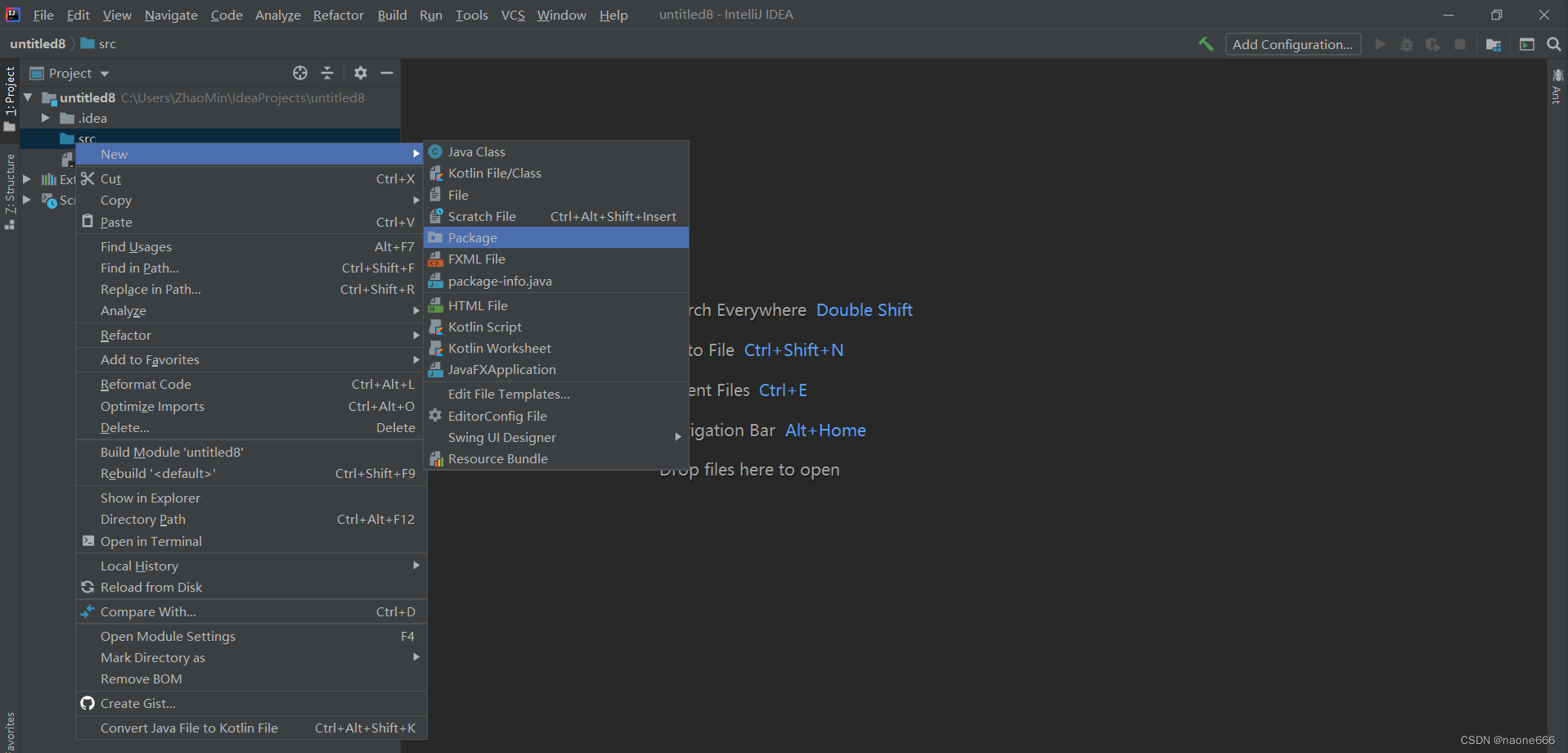Expand Mark Directory as submenu
Image resolution: width=1568 pixels, height=753 pixels.
click(251, 657)
